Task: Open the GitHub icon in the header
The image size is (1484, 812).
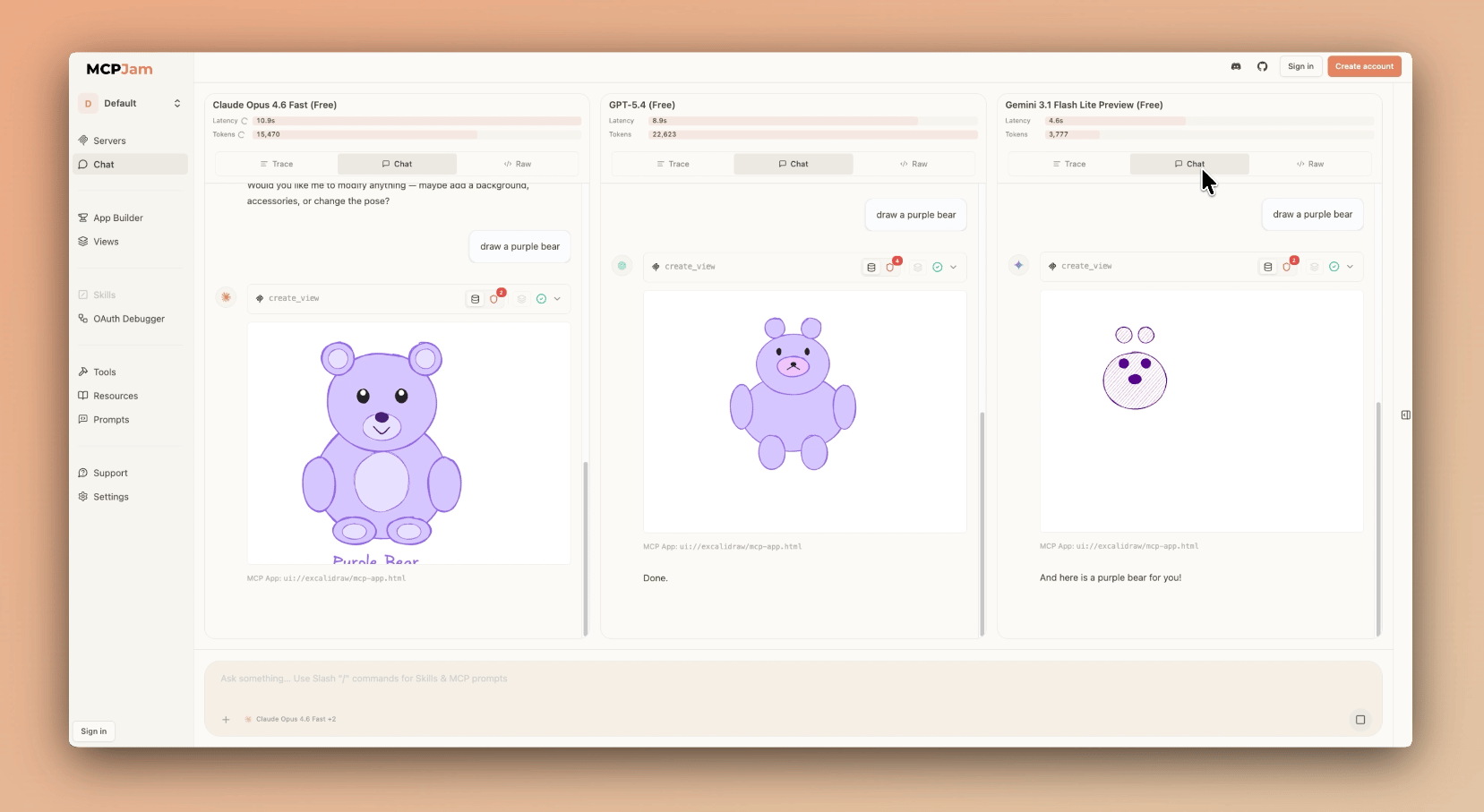Action: [1262, 66]
